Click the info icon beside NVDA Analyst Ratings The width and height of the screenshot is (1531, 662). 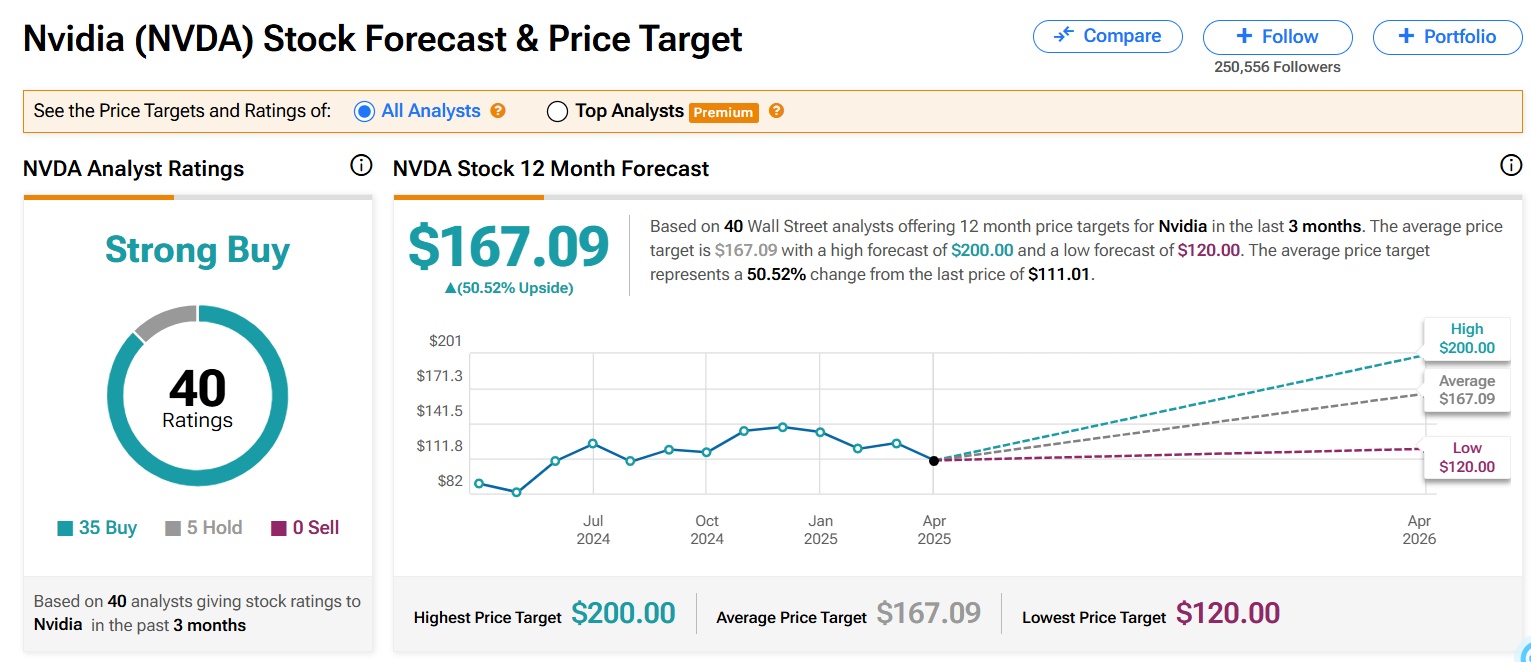[x=361, y=166]
